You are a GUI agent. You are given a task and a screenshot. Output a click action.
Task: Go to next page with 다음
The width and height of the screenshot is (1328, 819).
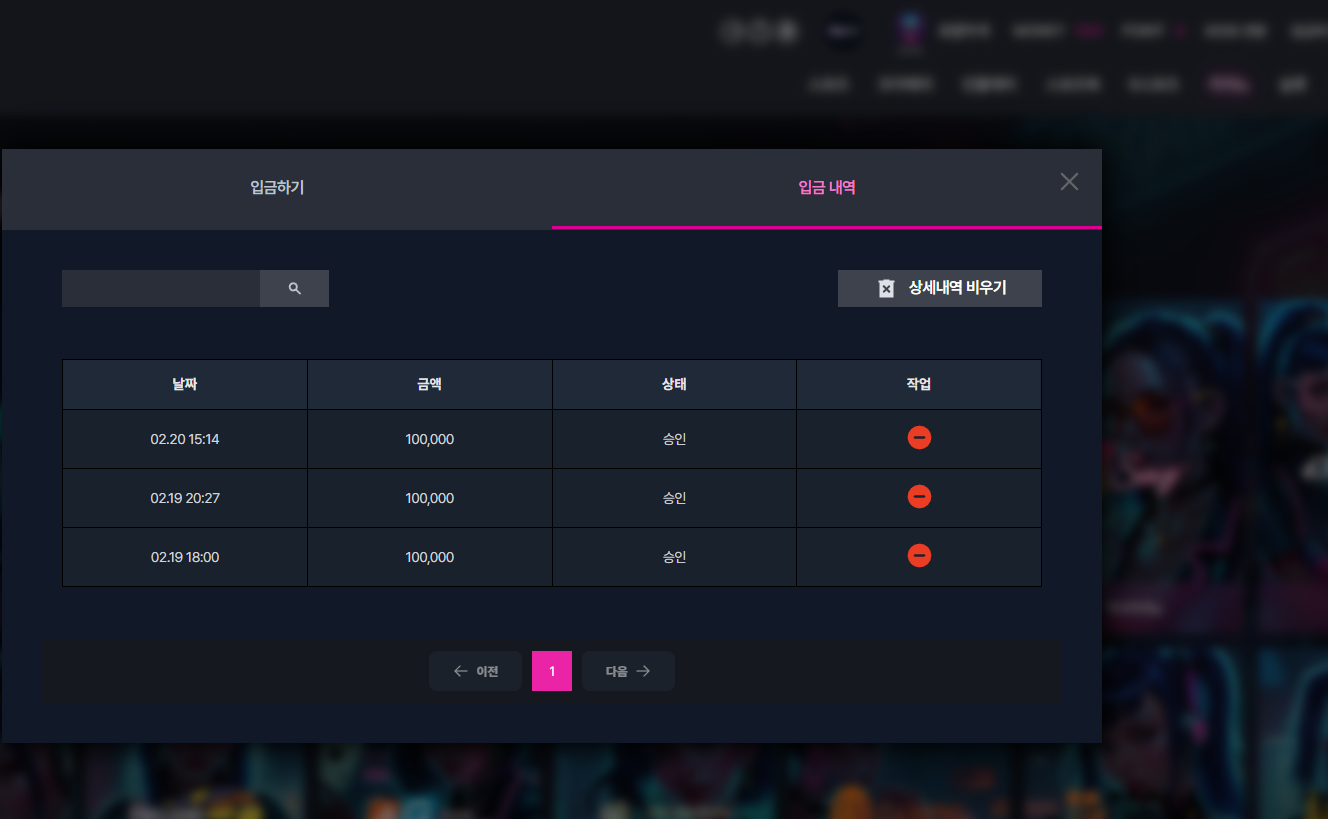(628, 671)
